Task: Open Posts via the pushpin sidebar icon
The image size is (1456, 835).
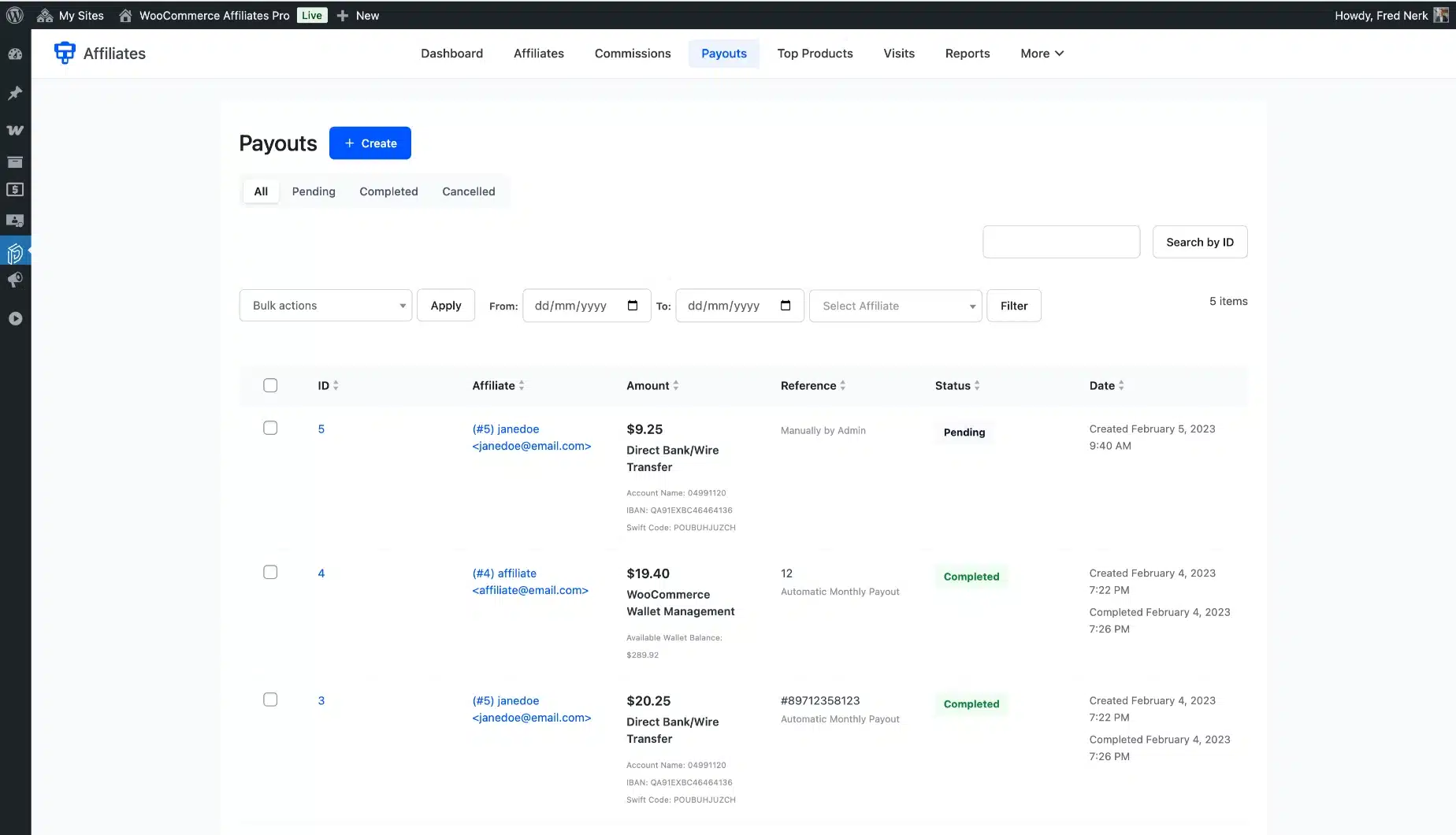Action: tap(15, 93)
